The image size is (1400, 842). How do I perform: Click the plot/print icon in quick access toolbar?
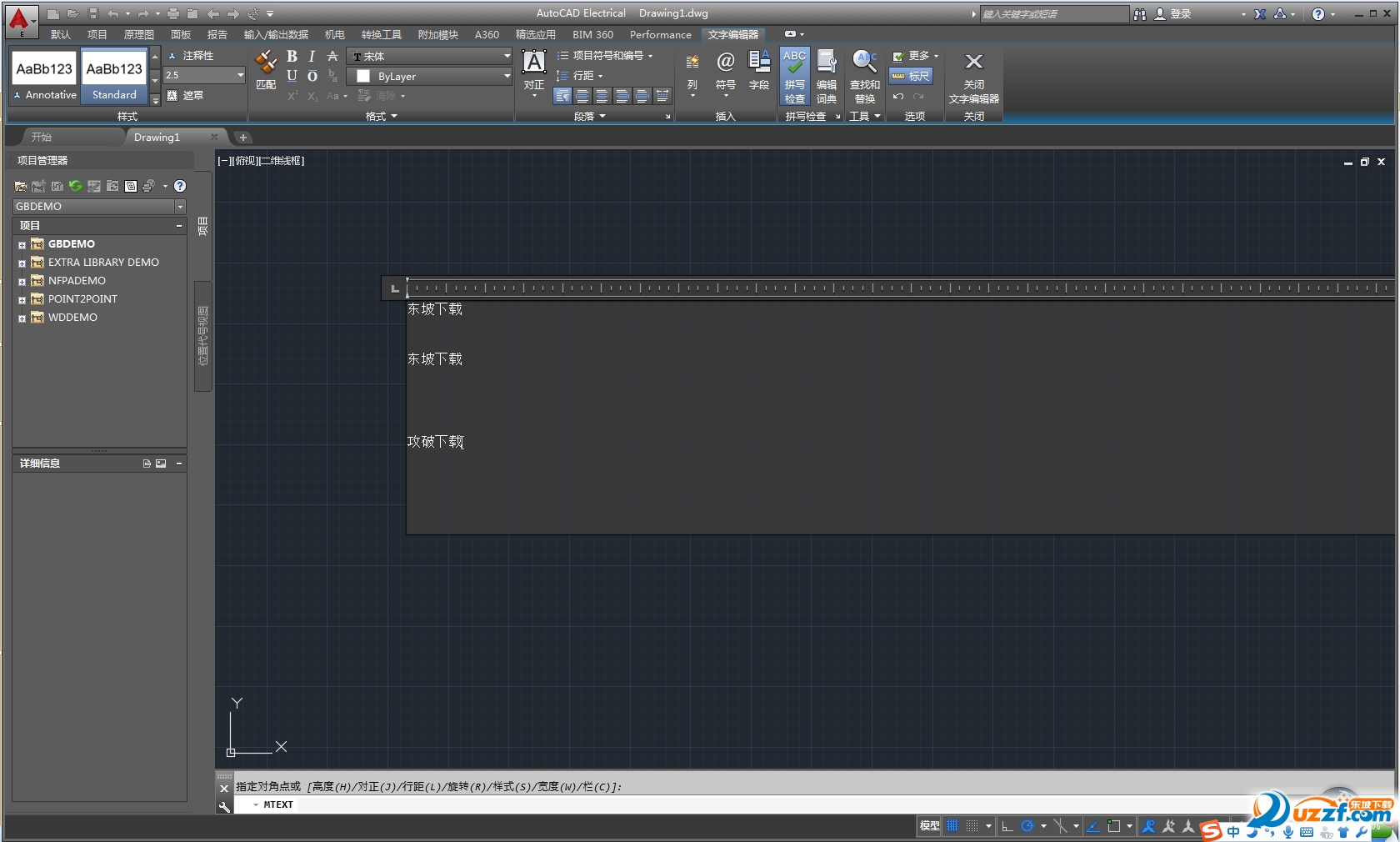pyautogui.click(x=173, y=13)
